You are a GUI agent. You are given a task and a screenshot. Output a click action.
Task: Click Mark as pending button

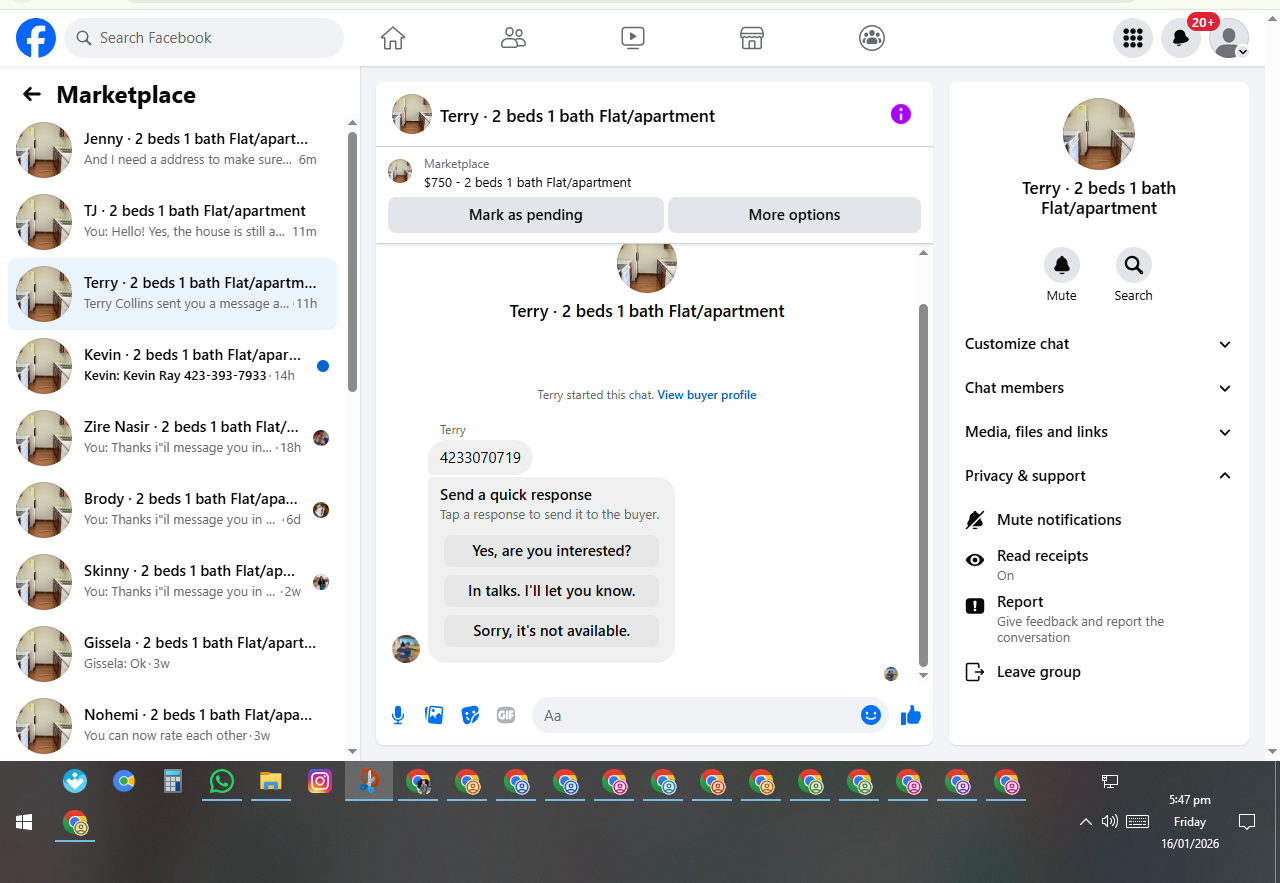pos(526,215)
